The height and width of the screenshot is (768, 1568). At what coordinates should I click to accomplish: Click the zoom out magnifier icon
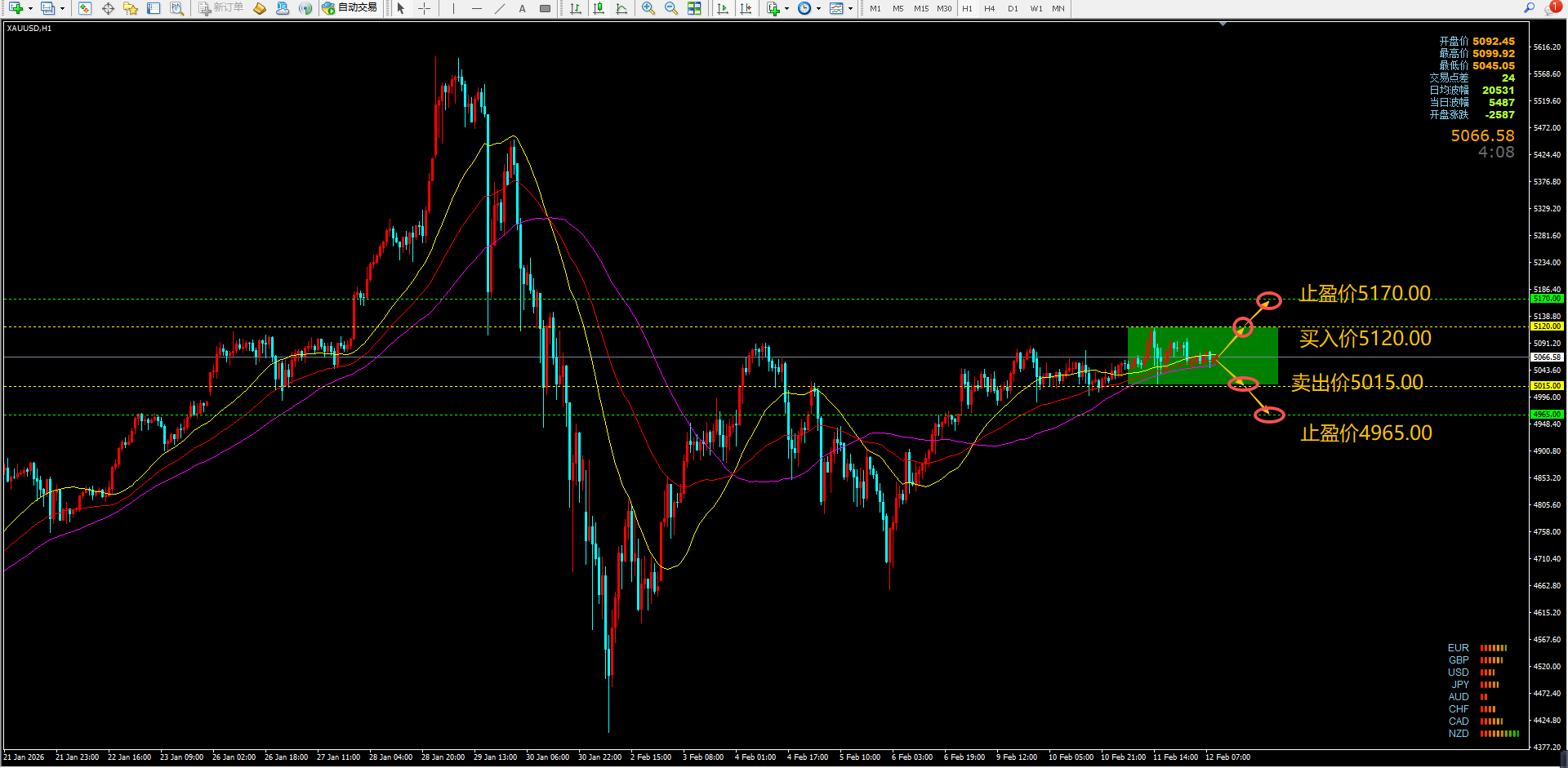(671, 9)
